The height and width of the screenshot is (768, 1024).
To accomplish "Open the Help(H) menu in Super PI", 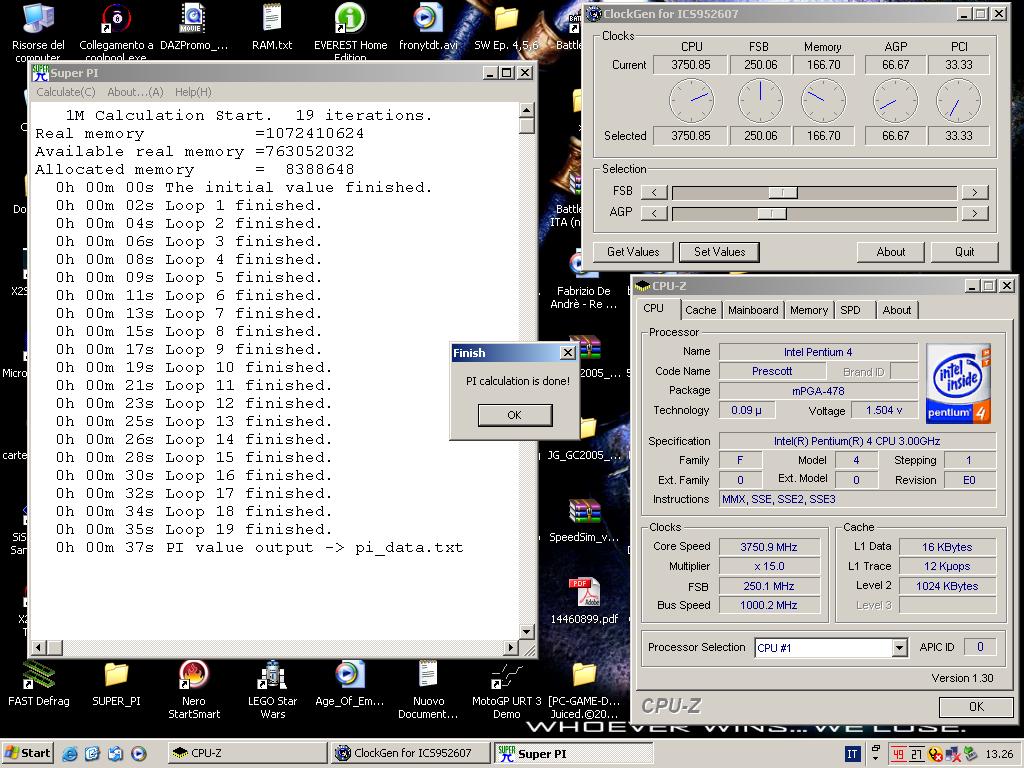I will pos(193,92).
